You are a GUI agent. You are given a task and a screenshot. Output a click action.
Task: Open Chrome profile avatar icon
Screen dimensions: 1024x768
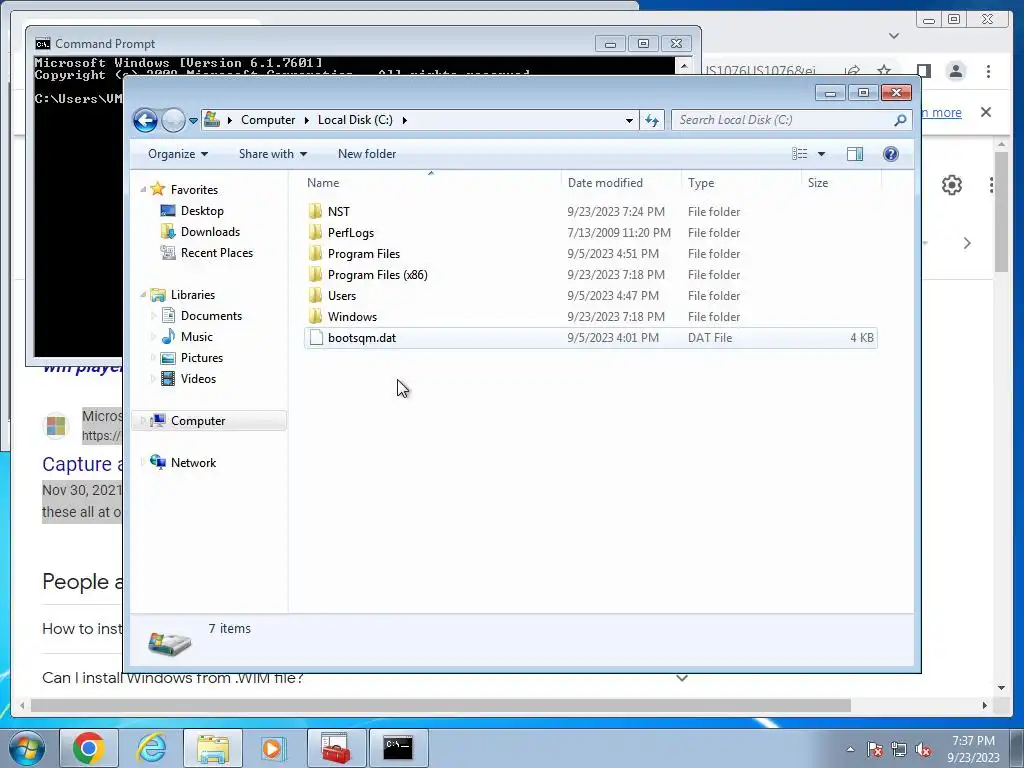(955, 71)
